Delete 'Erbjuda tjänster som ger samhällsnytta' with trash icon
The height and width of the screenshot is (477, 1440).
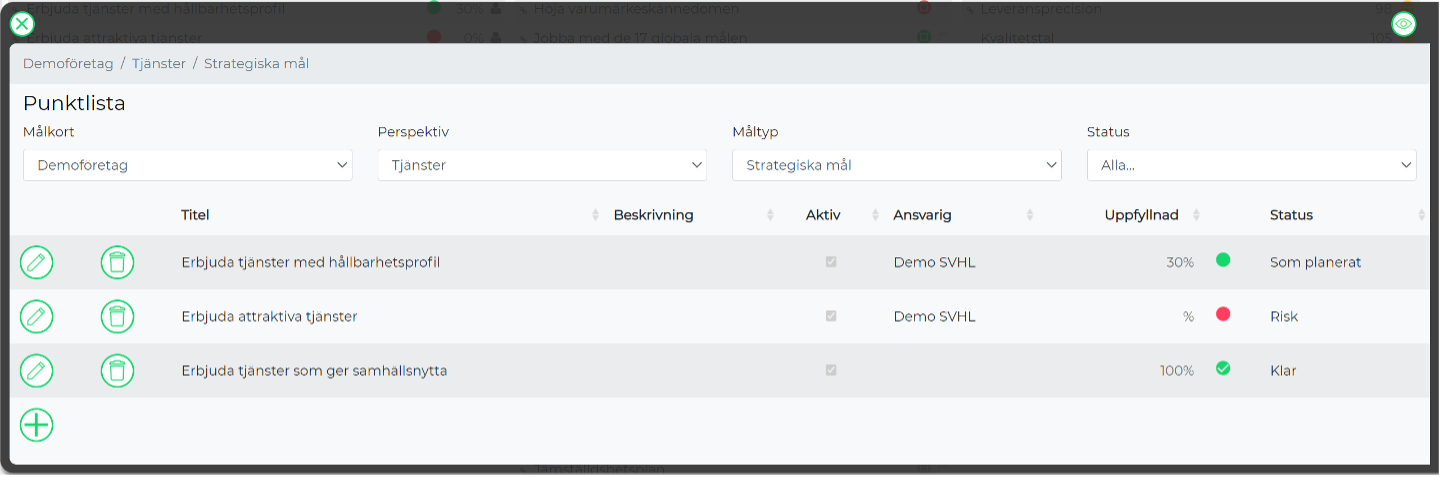(117, 370)
